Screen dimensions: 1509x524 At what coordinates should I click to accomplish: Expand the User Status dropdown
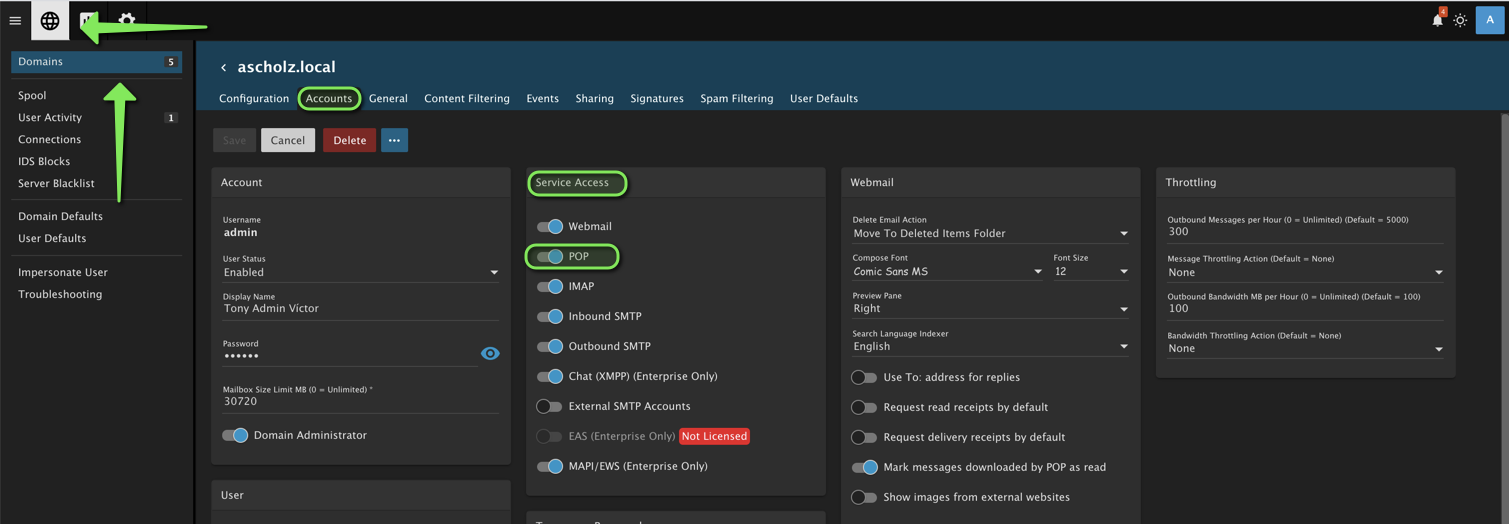[x=360, y=272]
